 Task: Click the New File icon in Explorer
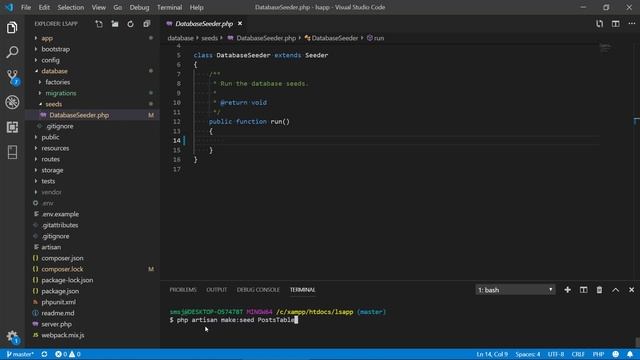(99, 24)
